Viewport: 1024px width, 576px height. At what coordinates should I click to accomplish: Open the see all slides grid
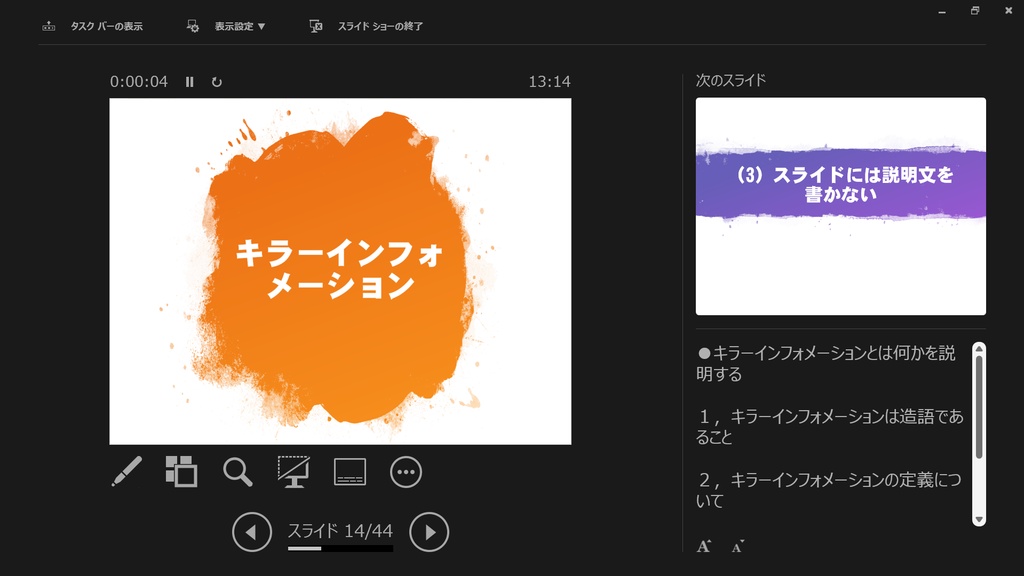pos(182,472)
